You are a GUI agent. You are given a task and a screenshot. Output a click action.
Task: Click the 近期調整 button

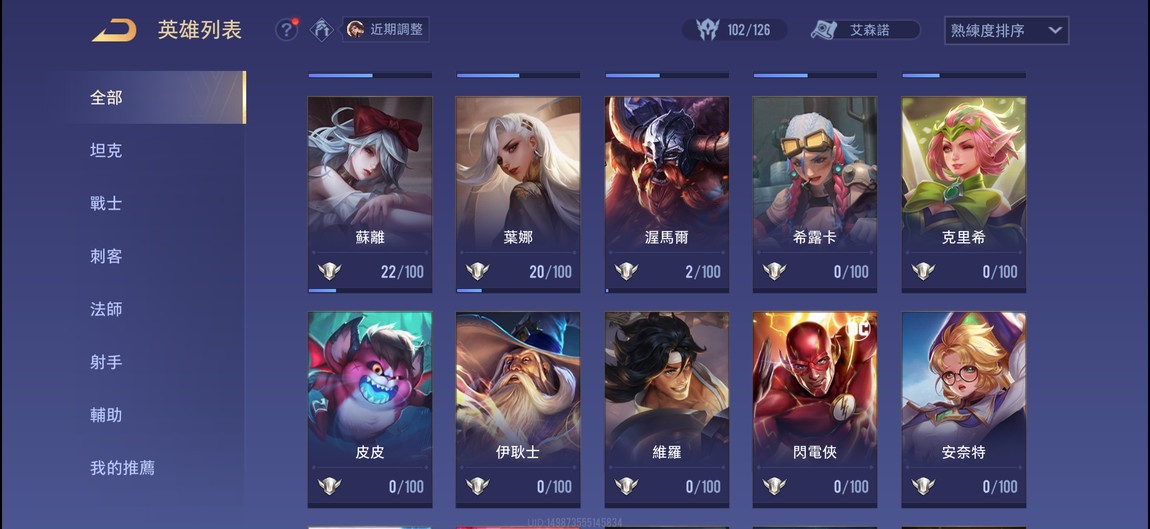tap(386, 29)
